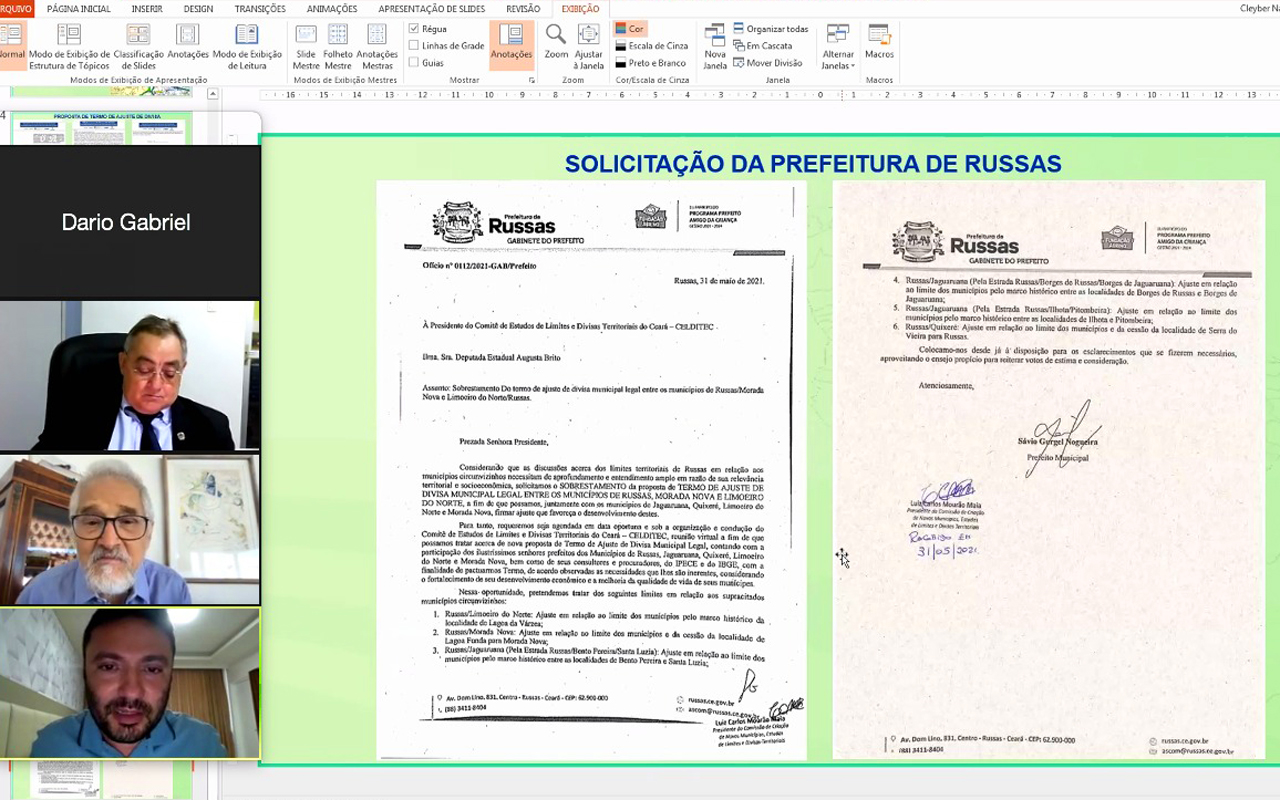The image size is (1280, 800).
Task: Open the Folheto Mestre view
Action: pyautogui.click(x=338, y=46)
